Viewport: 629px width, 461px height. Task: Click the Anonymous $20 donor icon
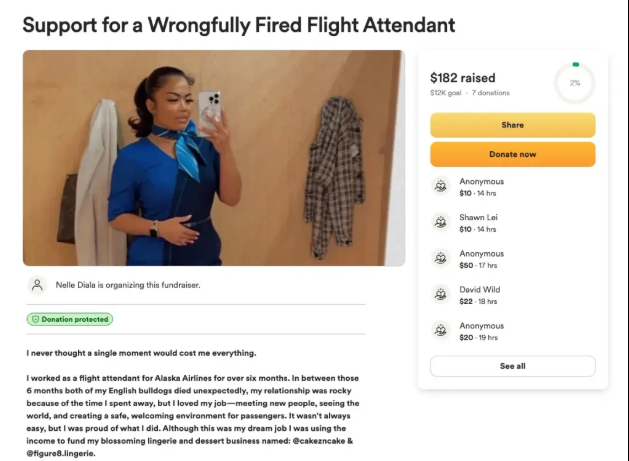(x=441, y=330)
